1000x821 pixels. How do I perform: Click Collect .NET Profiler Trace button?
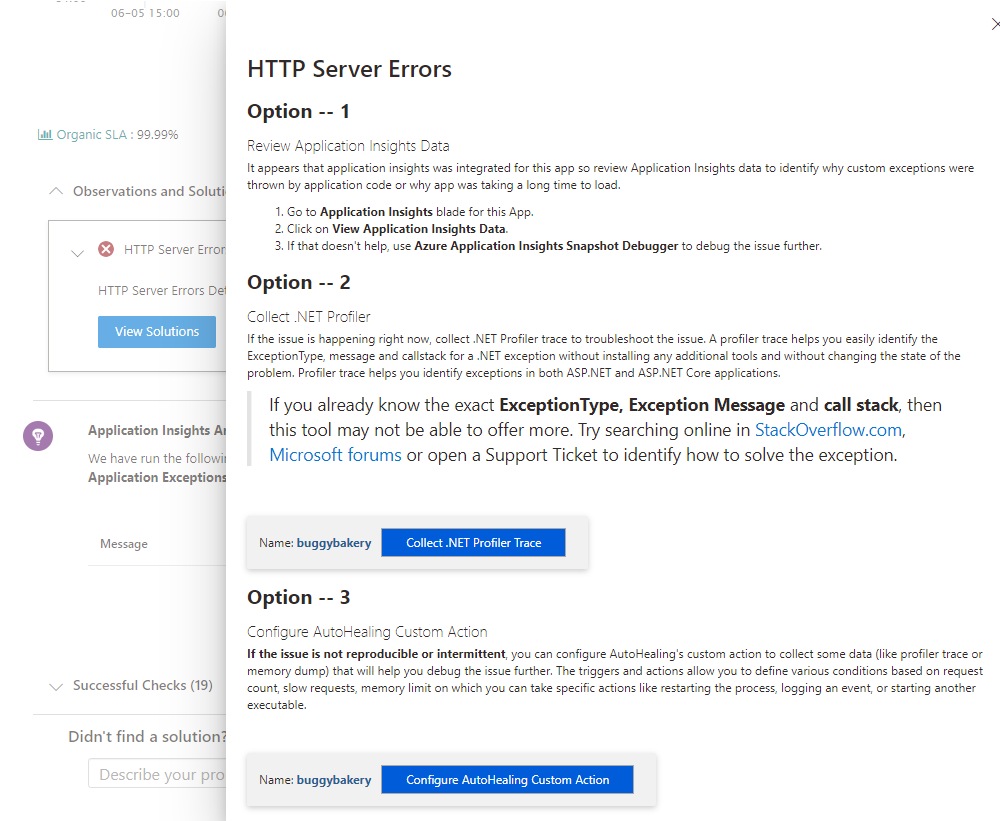(x=473, y=543)
